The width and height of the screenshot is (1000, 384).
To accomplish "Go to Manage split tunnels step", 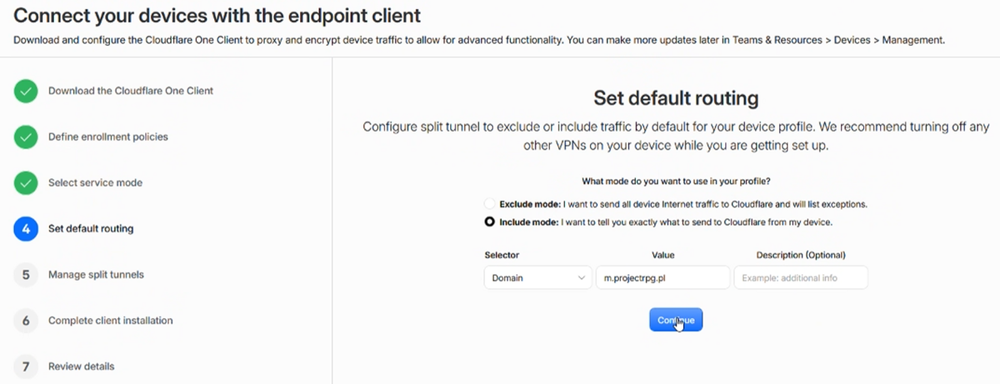I will (96, 275).
